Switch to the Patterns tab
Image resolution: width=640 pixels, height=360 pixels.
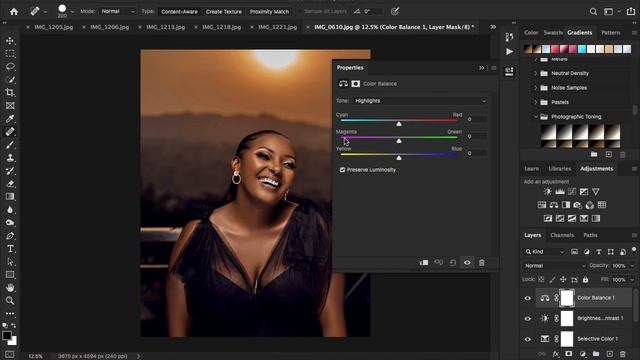[611, 33]
